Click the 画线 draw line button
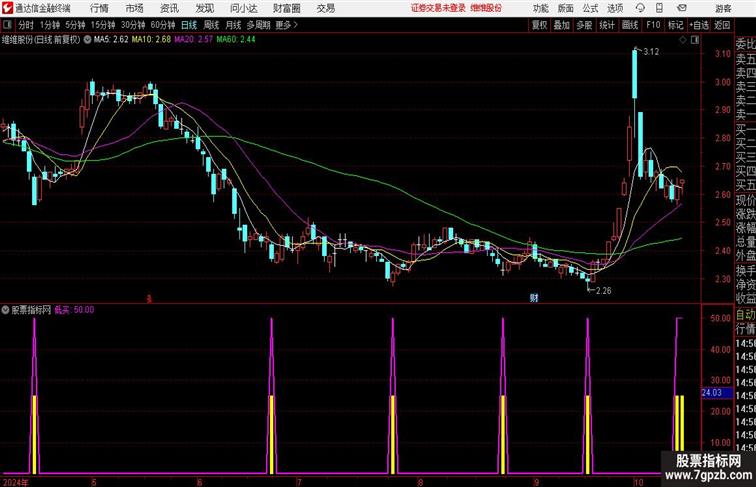The height and width of the screenshot is (487, 756). pyautogui.click(x=630, y=25)
